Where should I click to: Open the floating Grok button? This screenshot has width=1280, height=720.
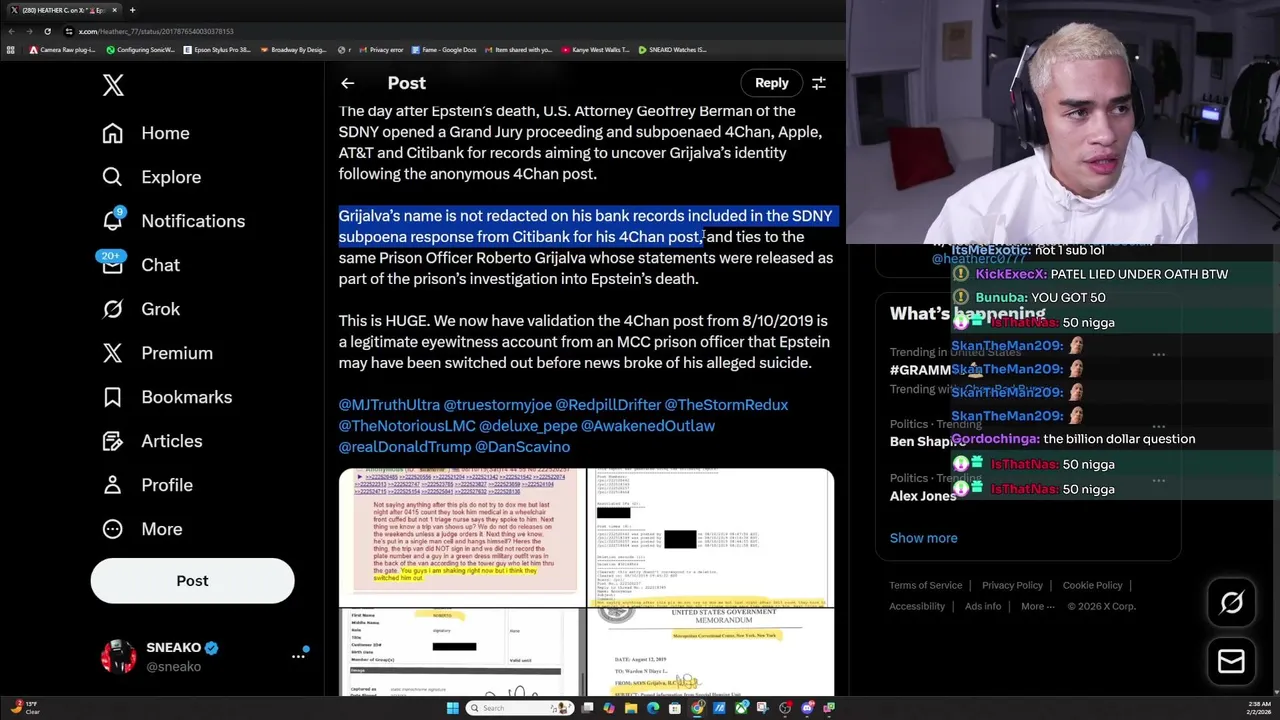click(x=1231, y=602)
